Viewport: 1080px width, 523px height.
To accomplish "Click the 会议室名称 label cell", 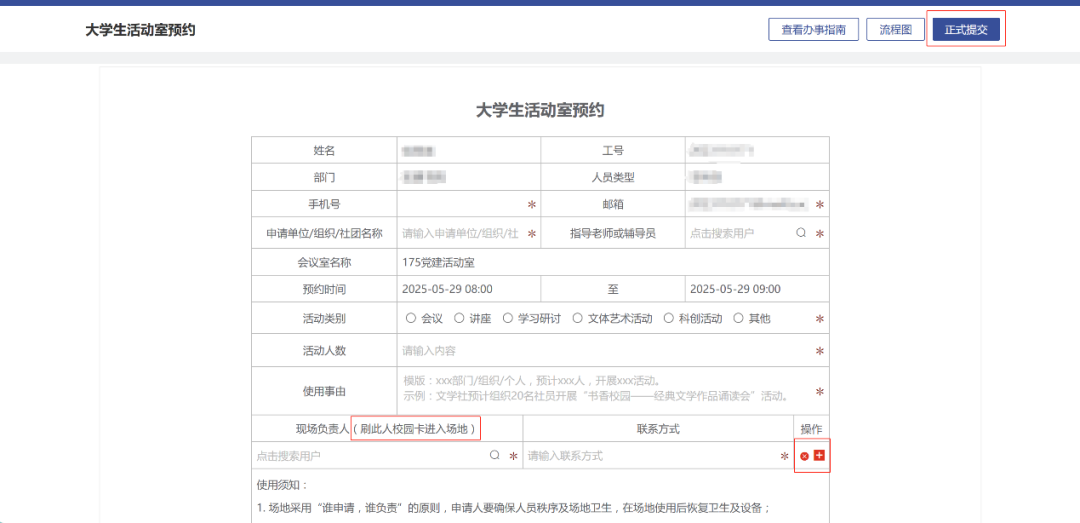I will tap(324, 262).
